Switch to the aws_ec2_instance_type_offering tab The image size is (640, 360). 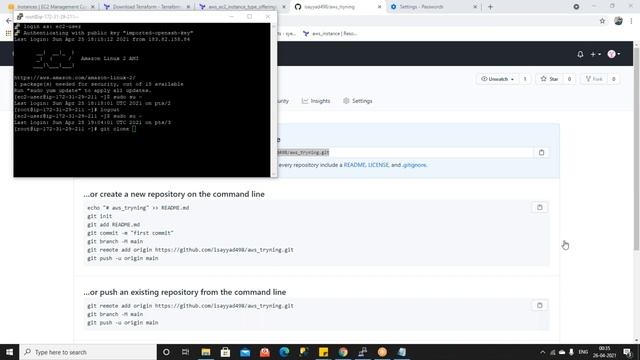242,7
